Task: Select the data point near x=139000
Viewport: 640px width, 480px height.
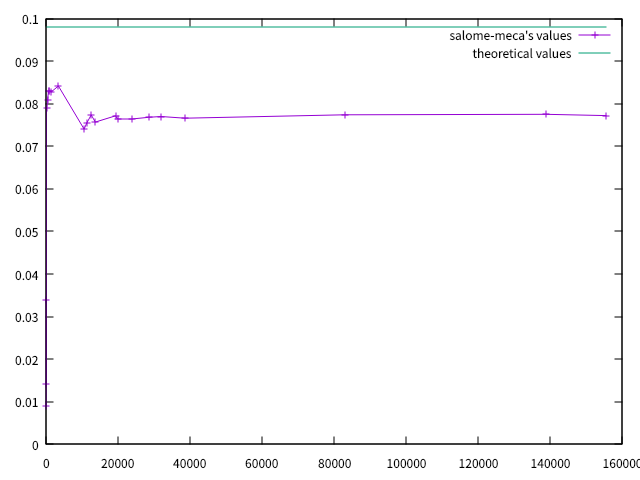Action: tap(546, 114)
